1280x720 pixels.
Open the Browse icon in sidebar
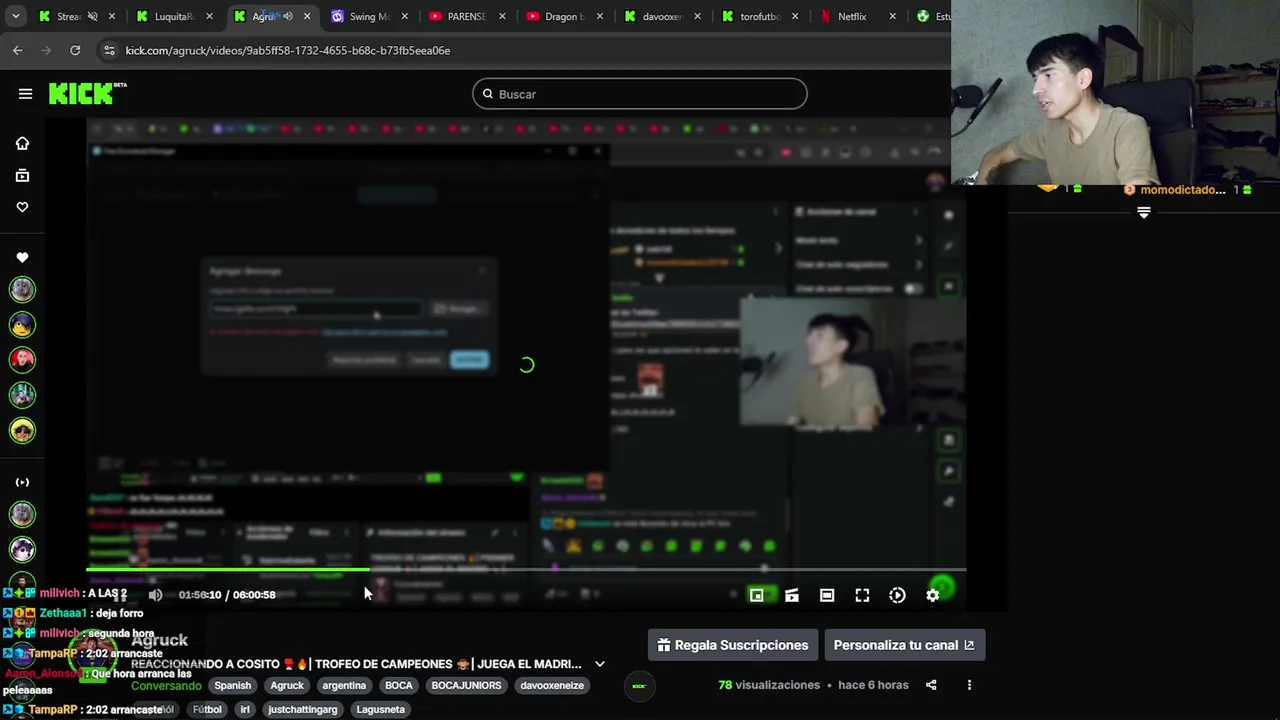pos(22,175)
